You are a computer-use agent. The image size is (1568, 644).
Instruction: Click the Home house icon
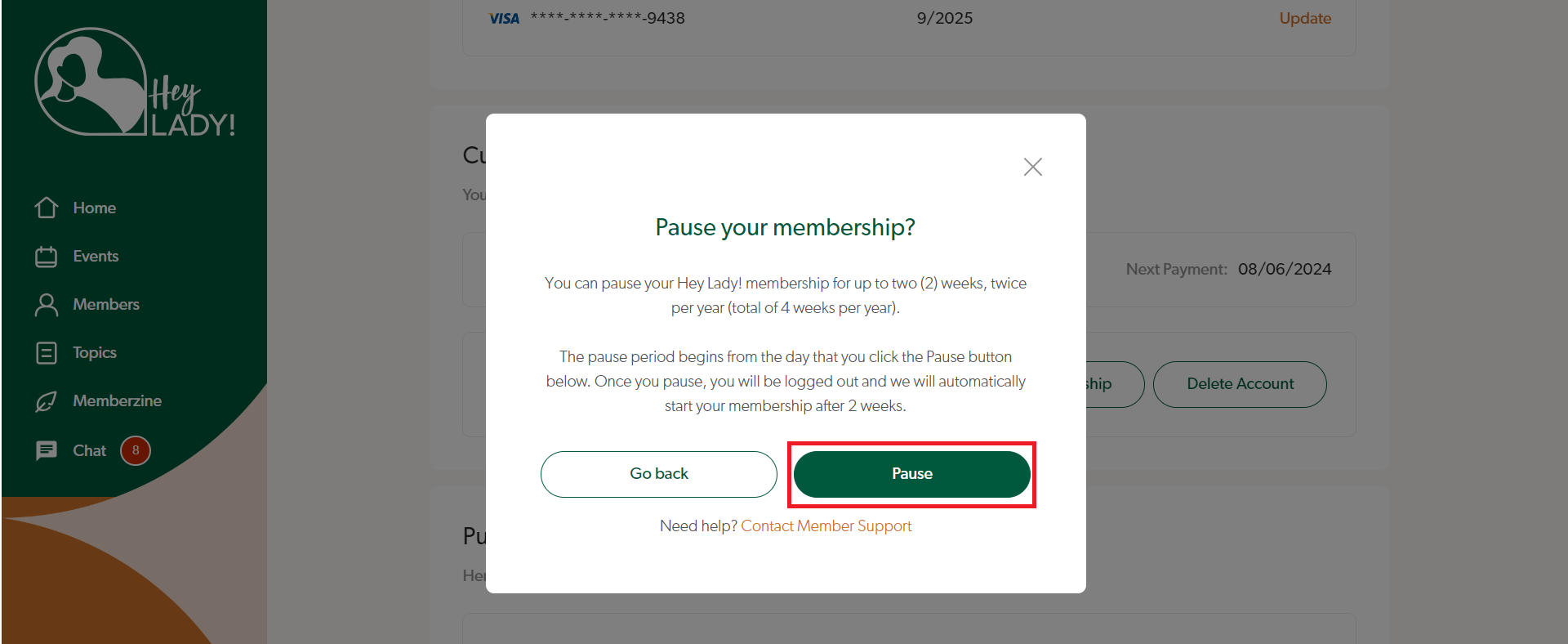click(47, 208)
